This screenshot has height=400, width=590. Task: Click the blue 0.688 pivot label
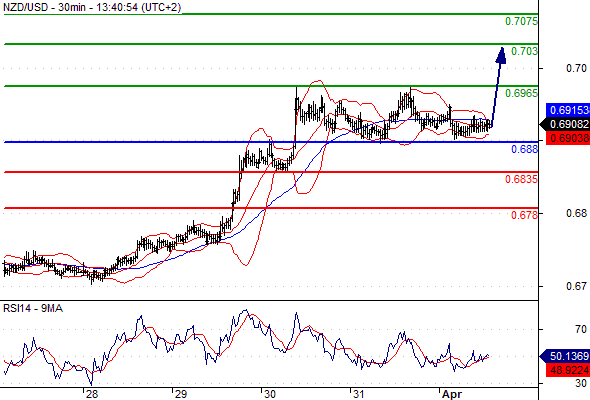524,149
